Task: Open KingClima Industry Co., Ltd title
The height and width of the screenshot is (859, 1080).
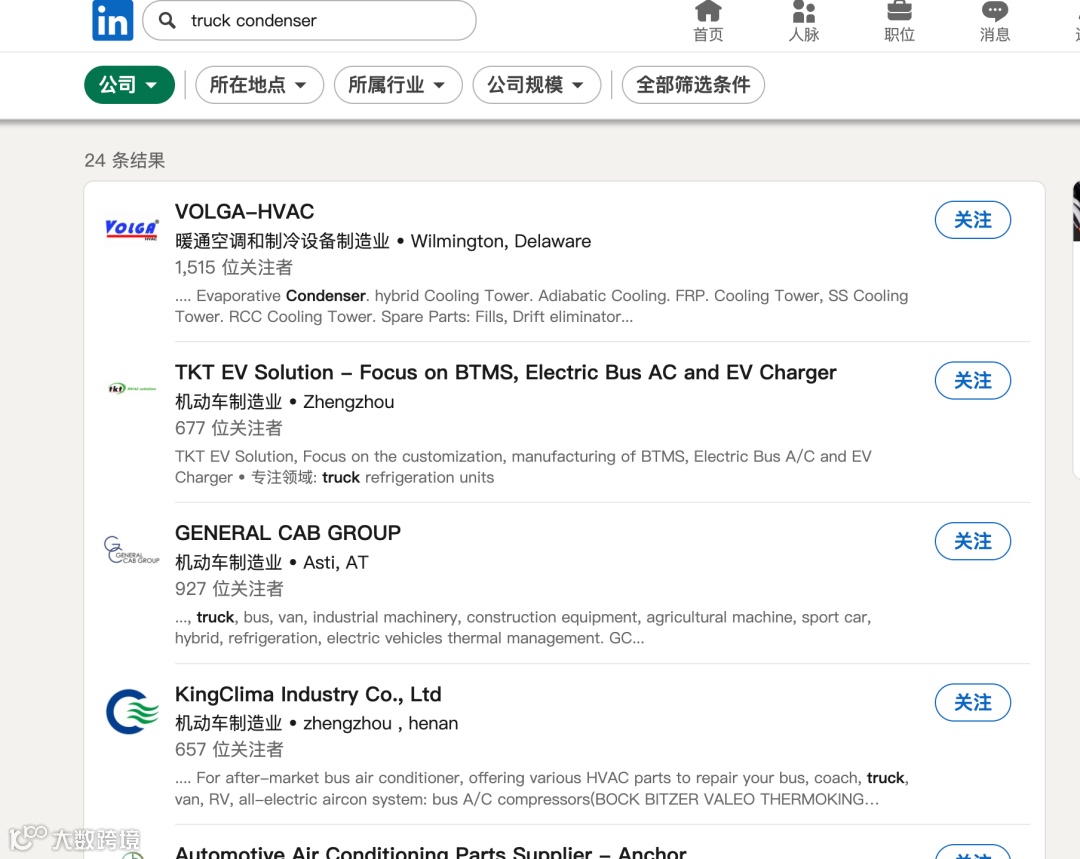Action: pyautogui.click(x=308, y=694)
